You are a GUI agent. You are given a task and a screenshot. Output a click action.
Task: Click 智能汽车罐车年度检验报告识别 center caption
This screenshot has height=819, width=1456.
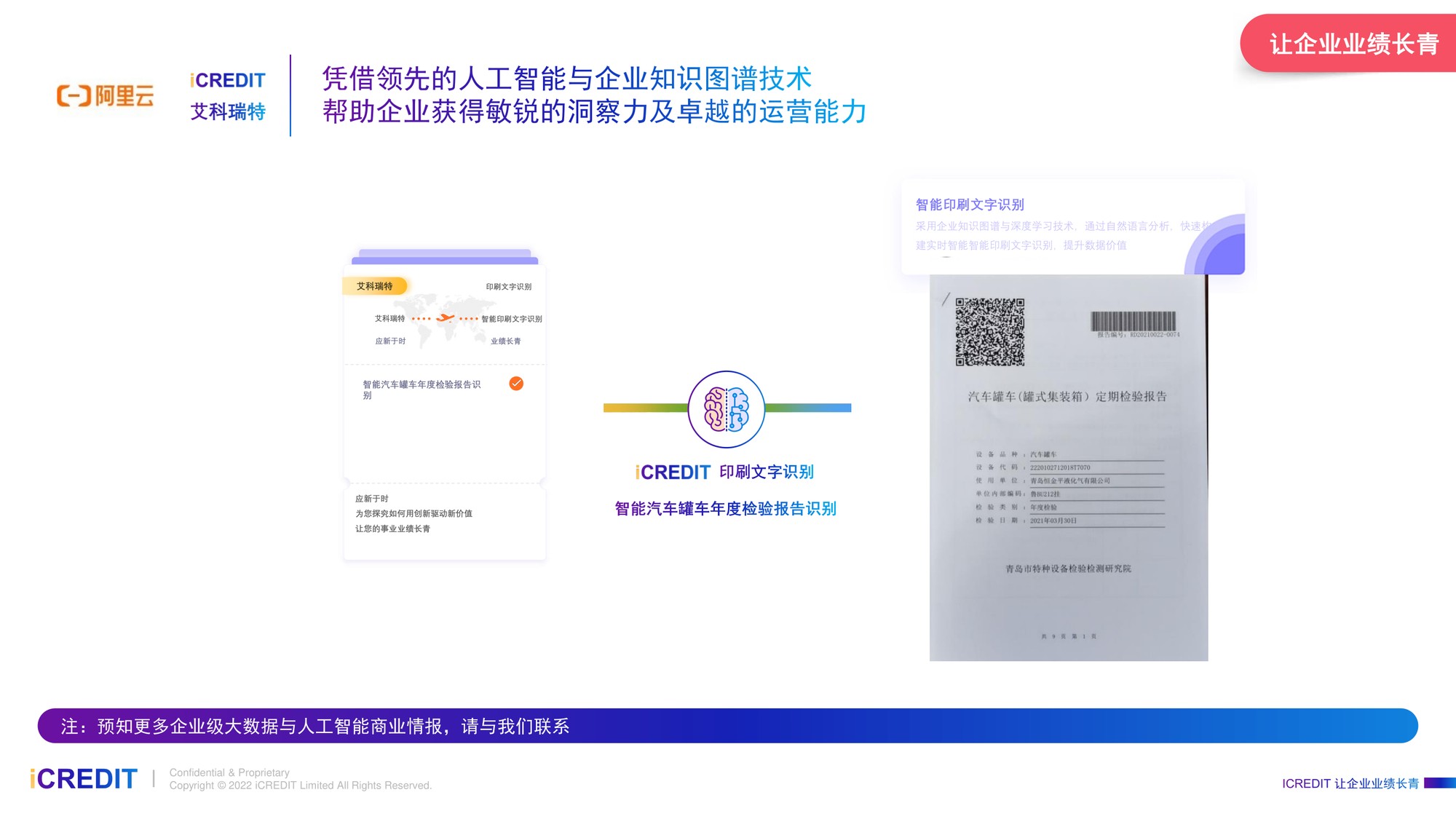(725, 509)
